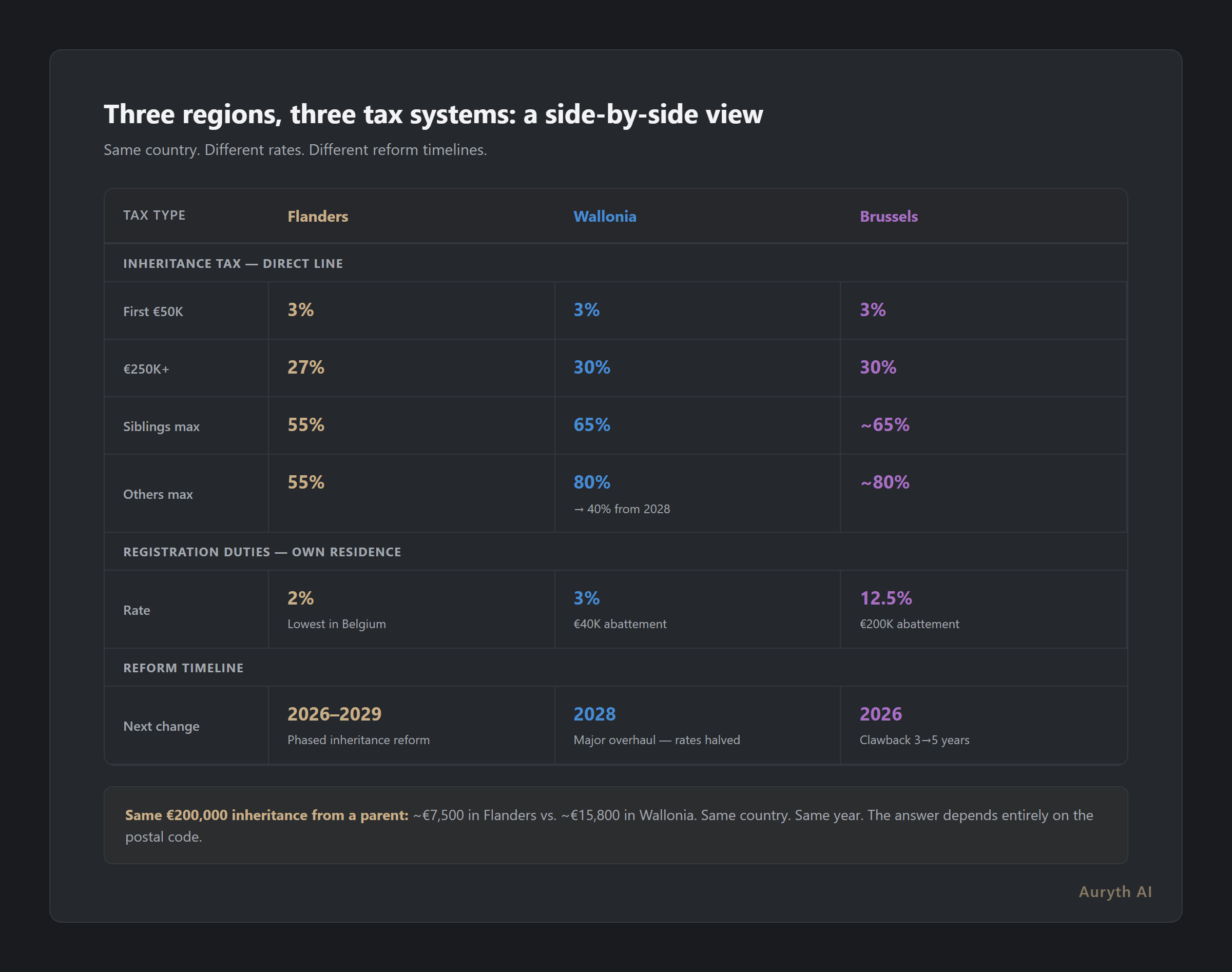This screenshot has width=1232, height=972.
Task: Click the '€40K abattement' text
Action: coord(619,624)
